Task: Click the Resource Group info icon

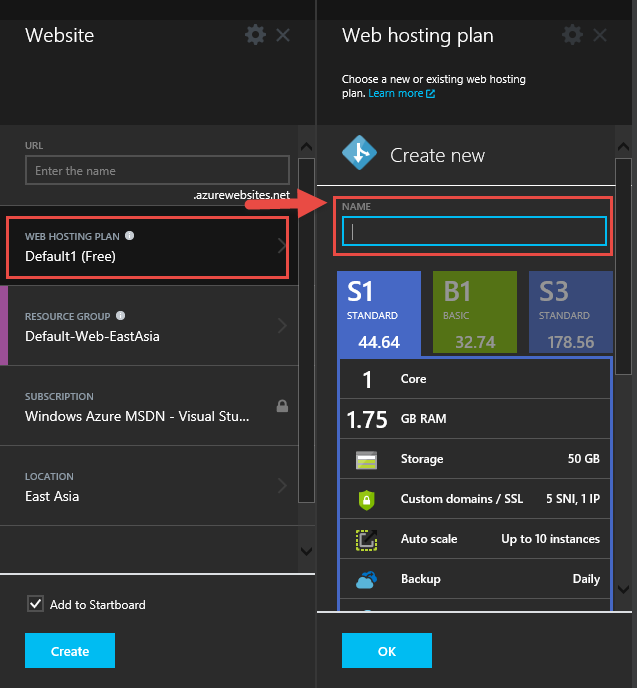Action: (121, 315)
